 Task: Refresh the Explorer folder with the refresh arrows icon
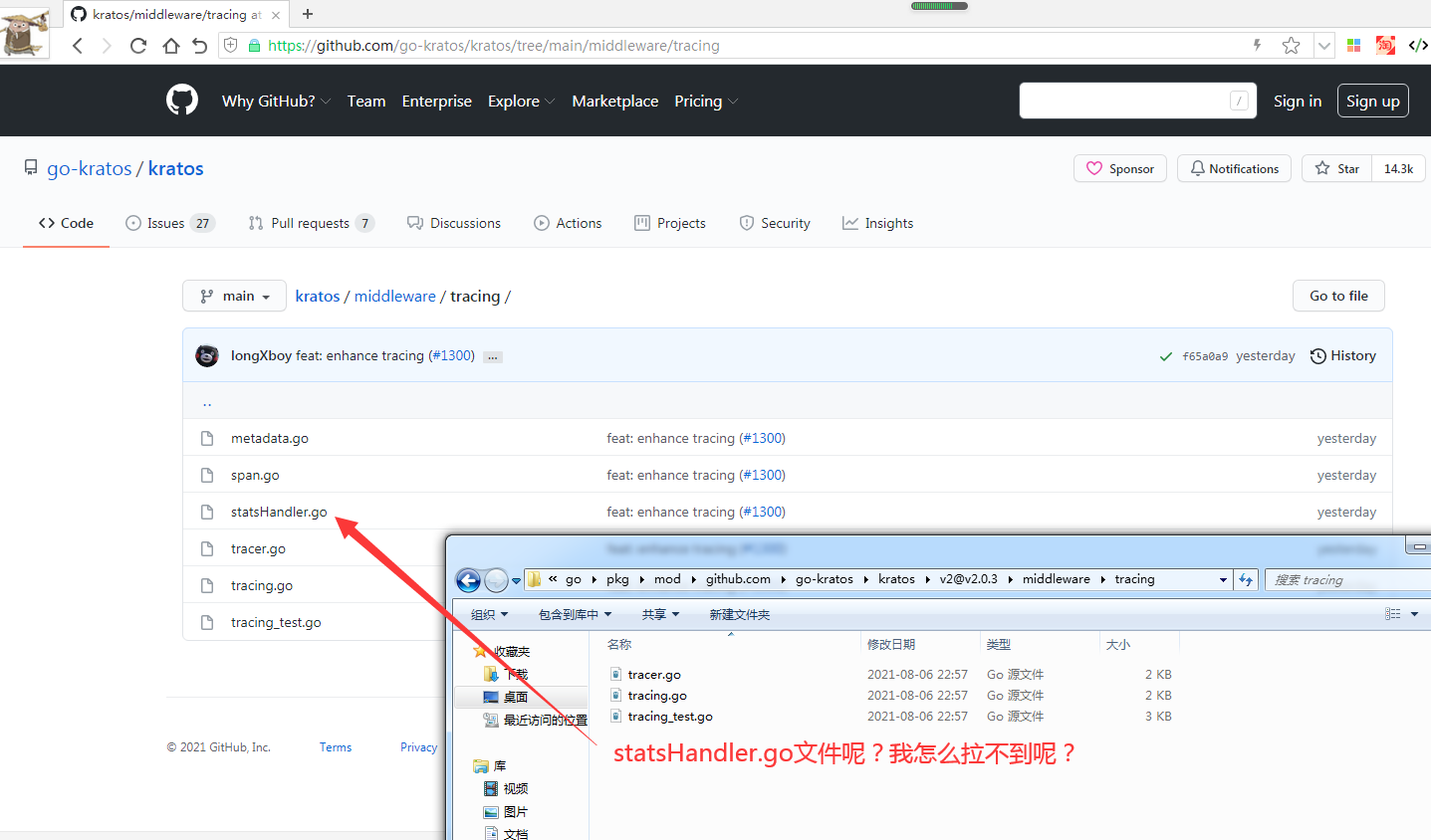1246,579
